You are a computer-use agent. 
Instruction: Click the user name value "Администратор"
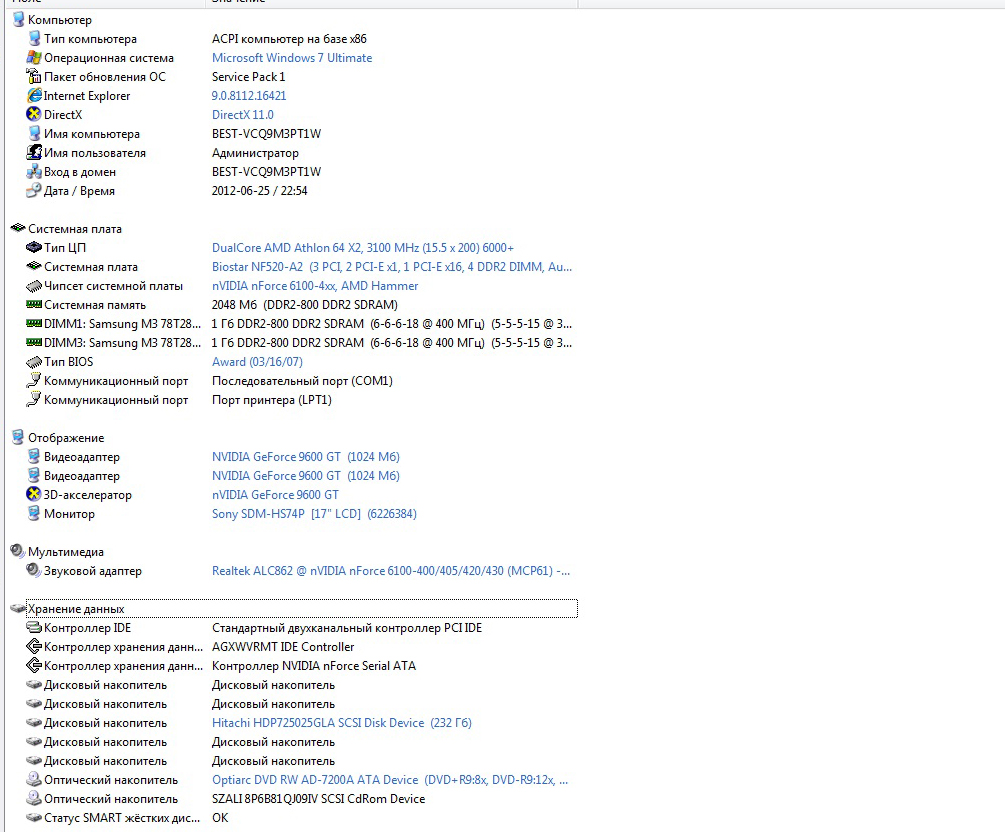click(x=255, y=153)
